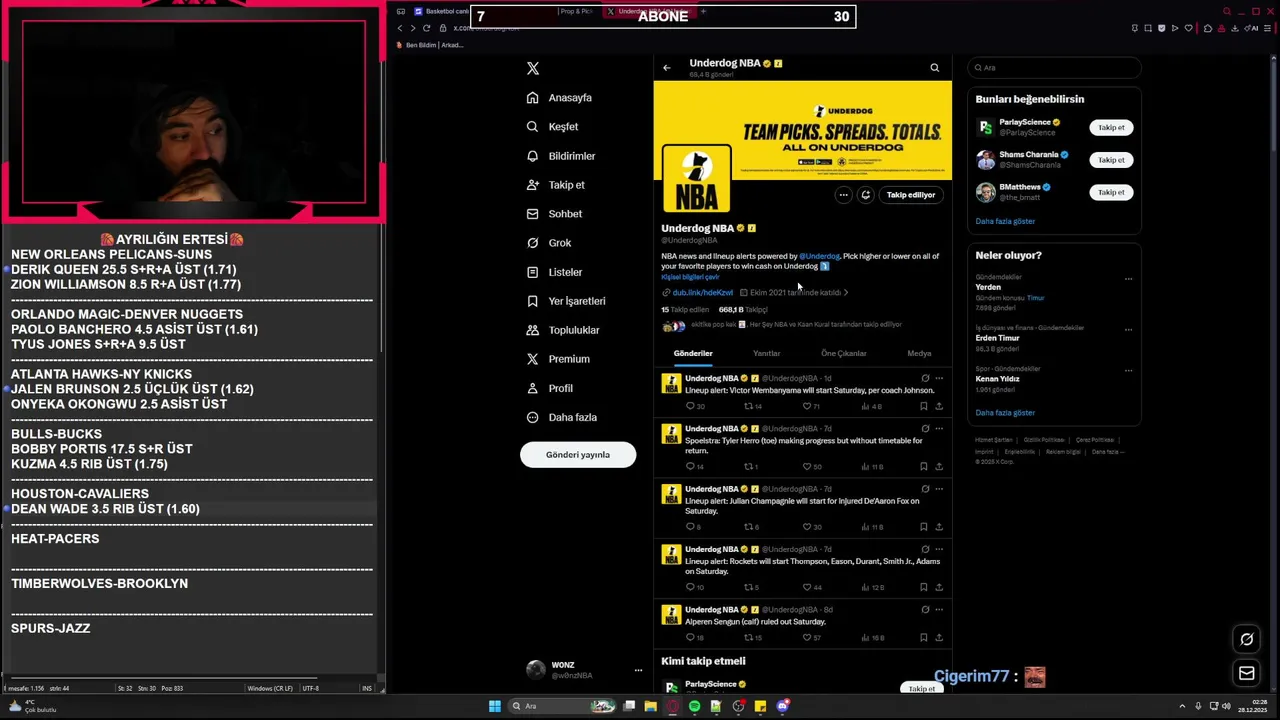Click the profile circular-arrow icon beside Takip ediliyor

pos(866,195)
